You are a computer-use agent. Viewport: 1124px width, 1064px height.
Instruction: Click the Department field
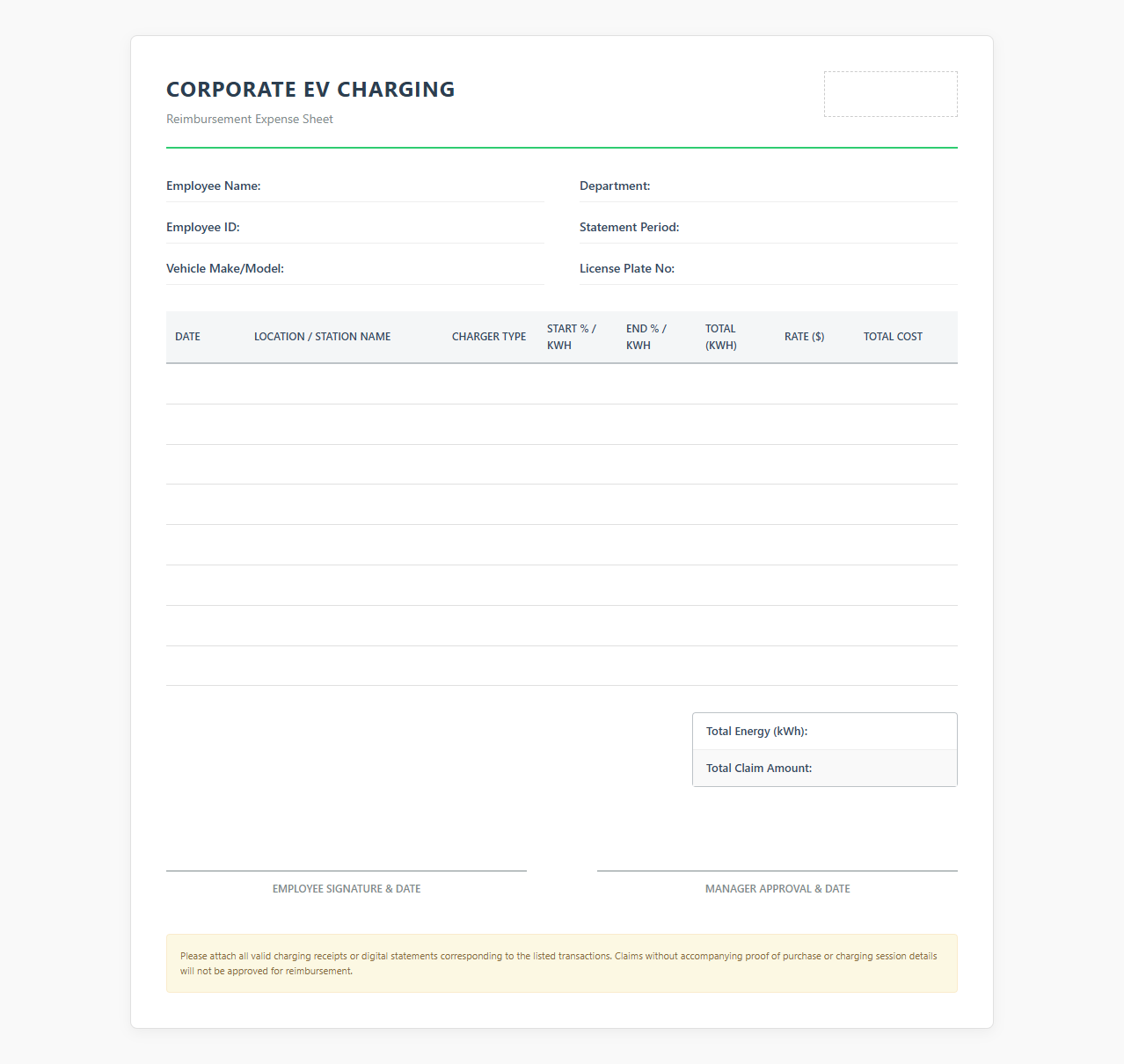(769, 186)
